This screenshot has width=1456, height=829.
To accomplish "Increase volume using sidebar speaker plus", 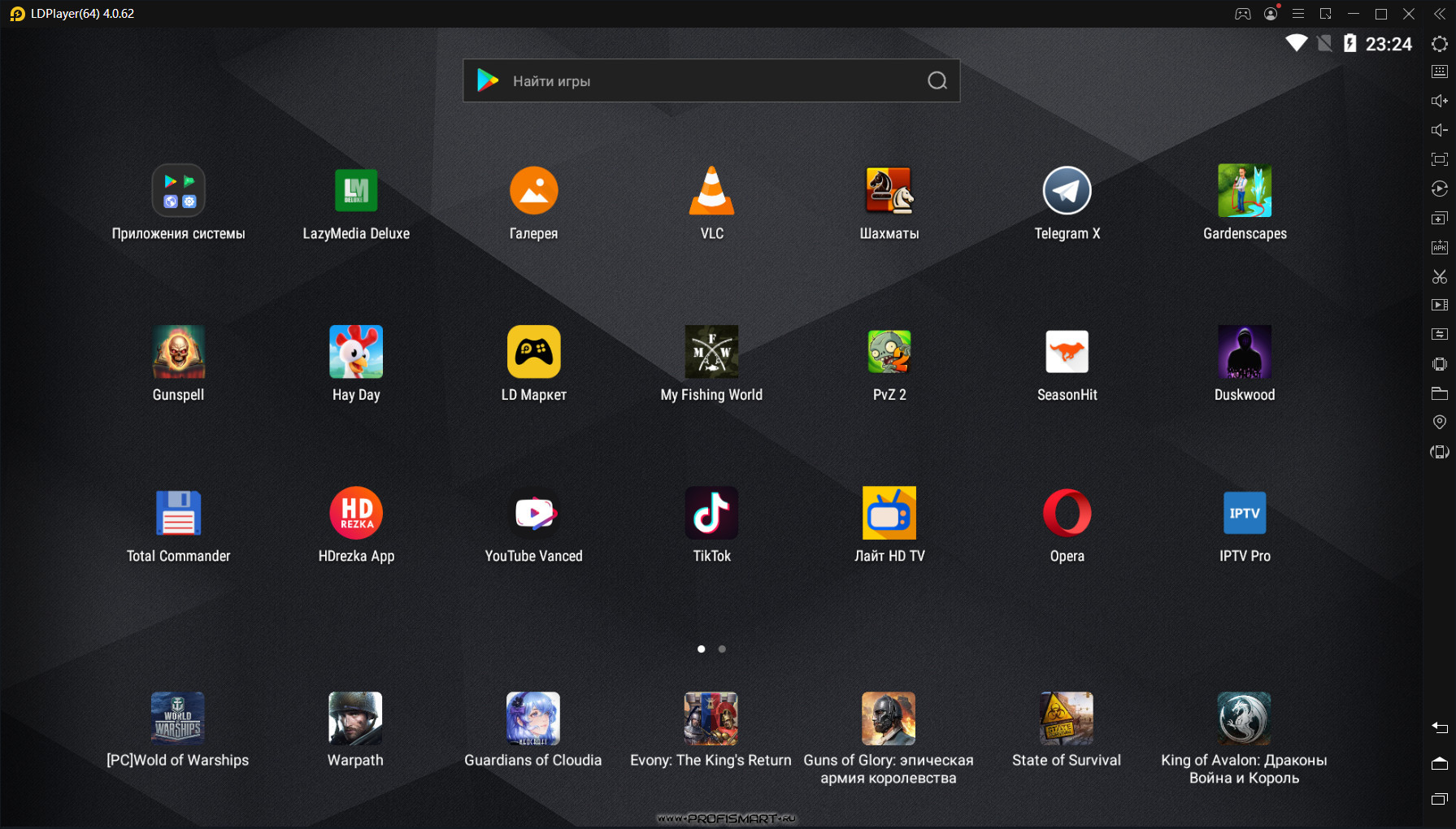I will pyautogui.click(x=1439, y=101).
